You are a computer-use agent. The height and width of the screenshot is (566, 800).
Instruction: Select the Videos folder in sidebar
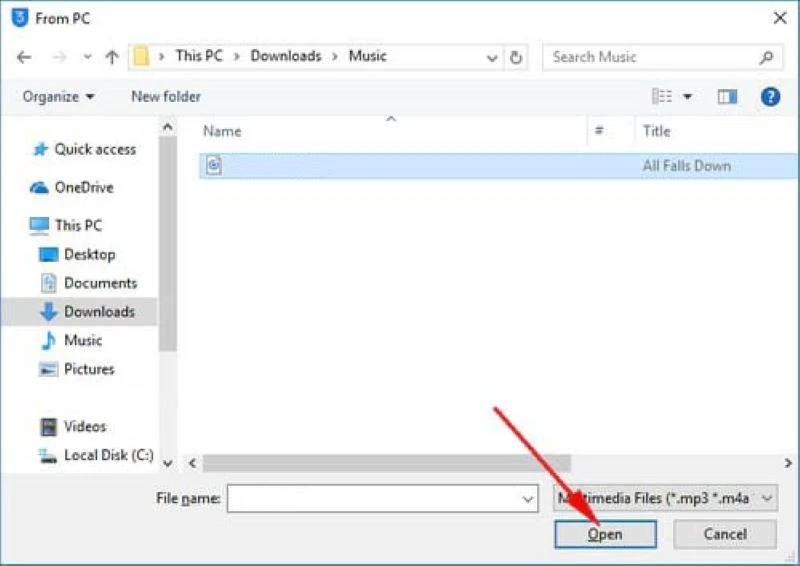tap(85, 426)
